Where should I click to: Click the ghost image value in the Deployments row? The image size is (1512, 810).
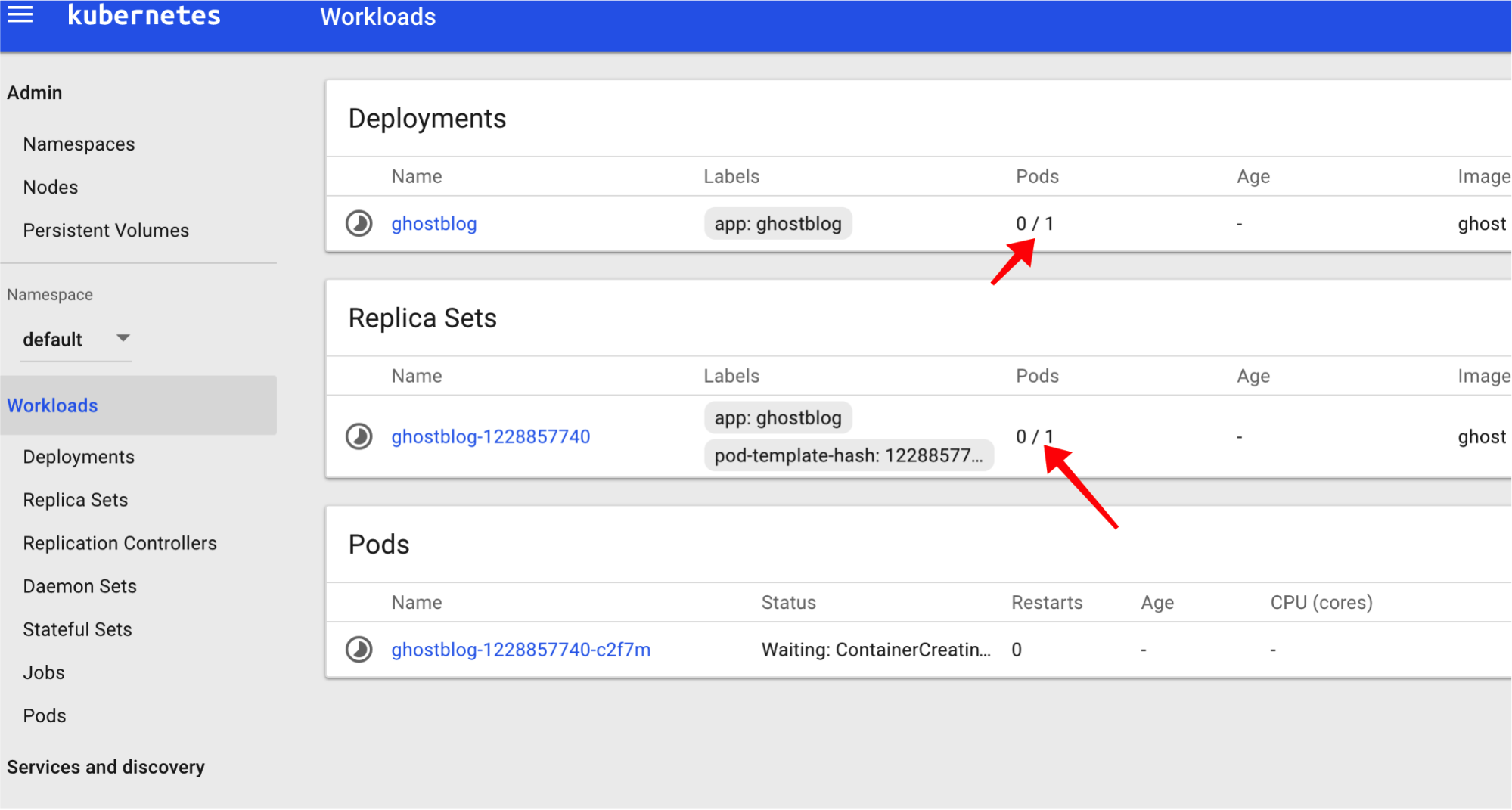point(1482,224)
